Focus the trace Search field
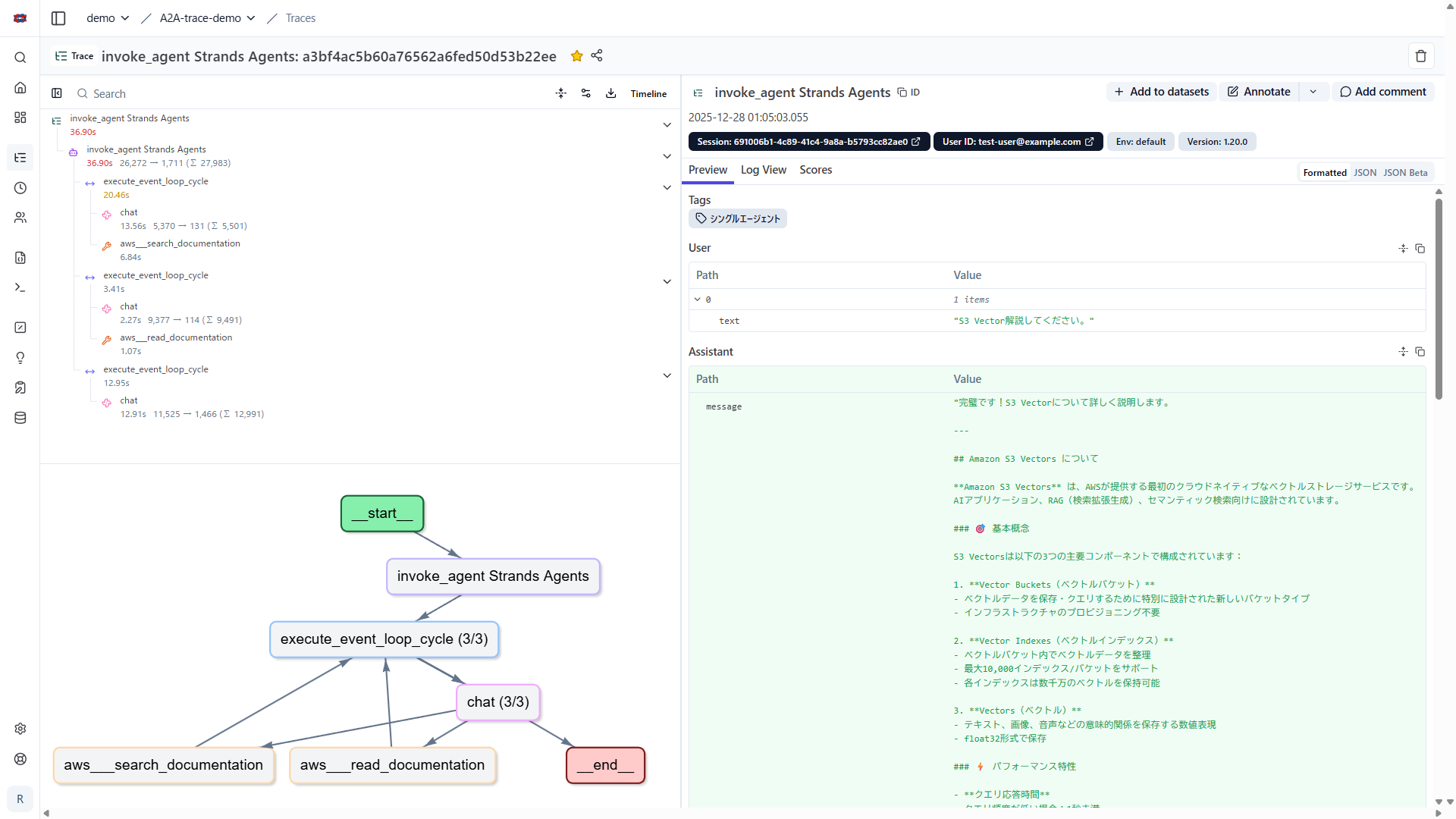The image size is (1456, 819). click(303, 93)
